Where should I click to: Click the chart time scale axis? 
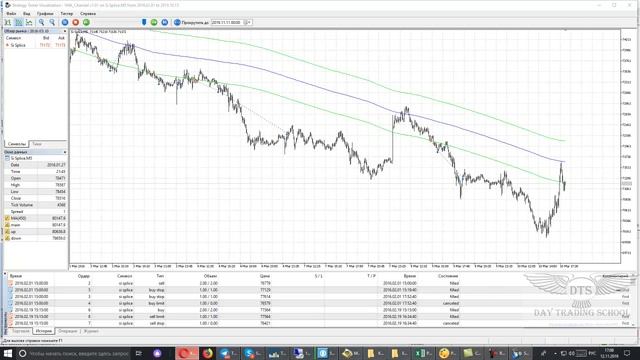[x=345, y=266]
